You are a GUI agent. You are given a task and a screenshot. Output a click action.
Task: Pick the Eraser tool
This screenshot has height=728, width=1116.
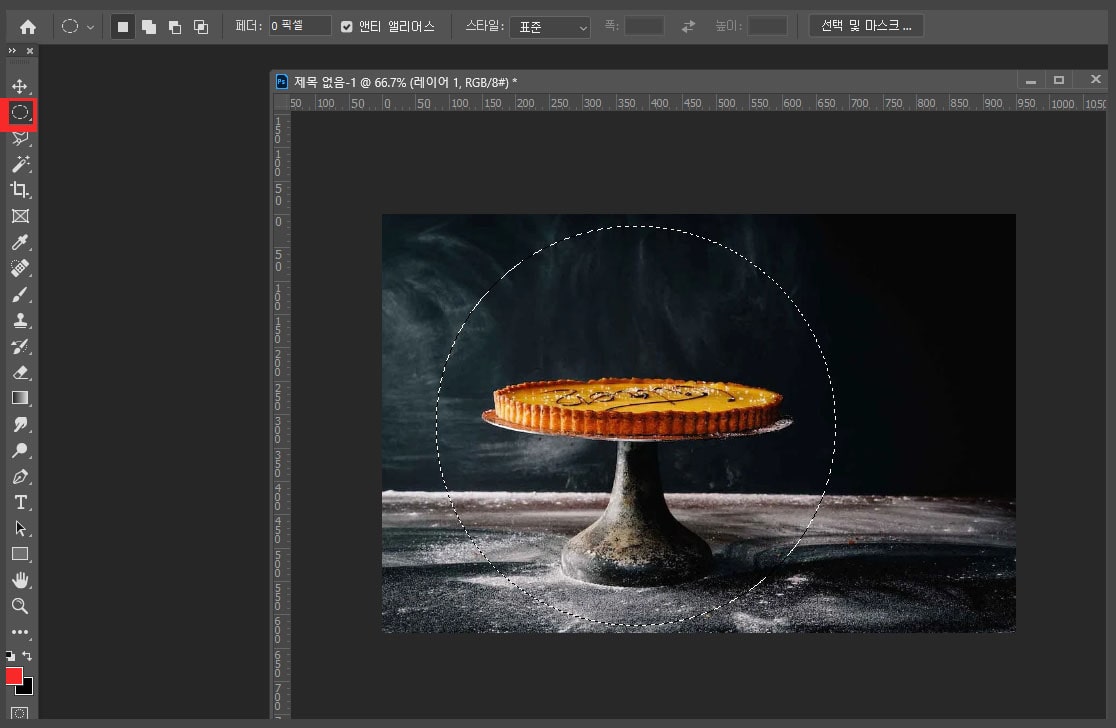click(x=19, y=372)
